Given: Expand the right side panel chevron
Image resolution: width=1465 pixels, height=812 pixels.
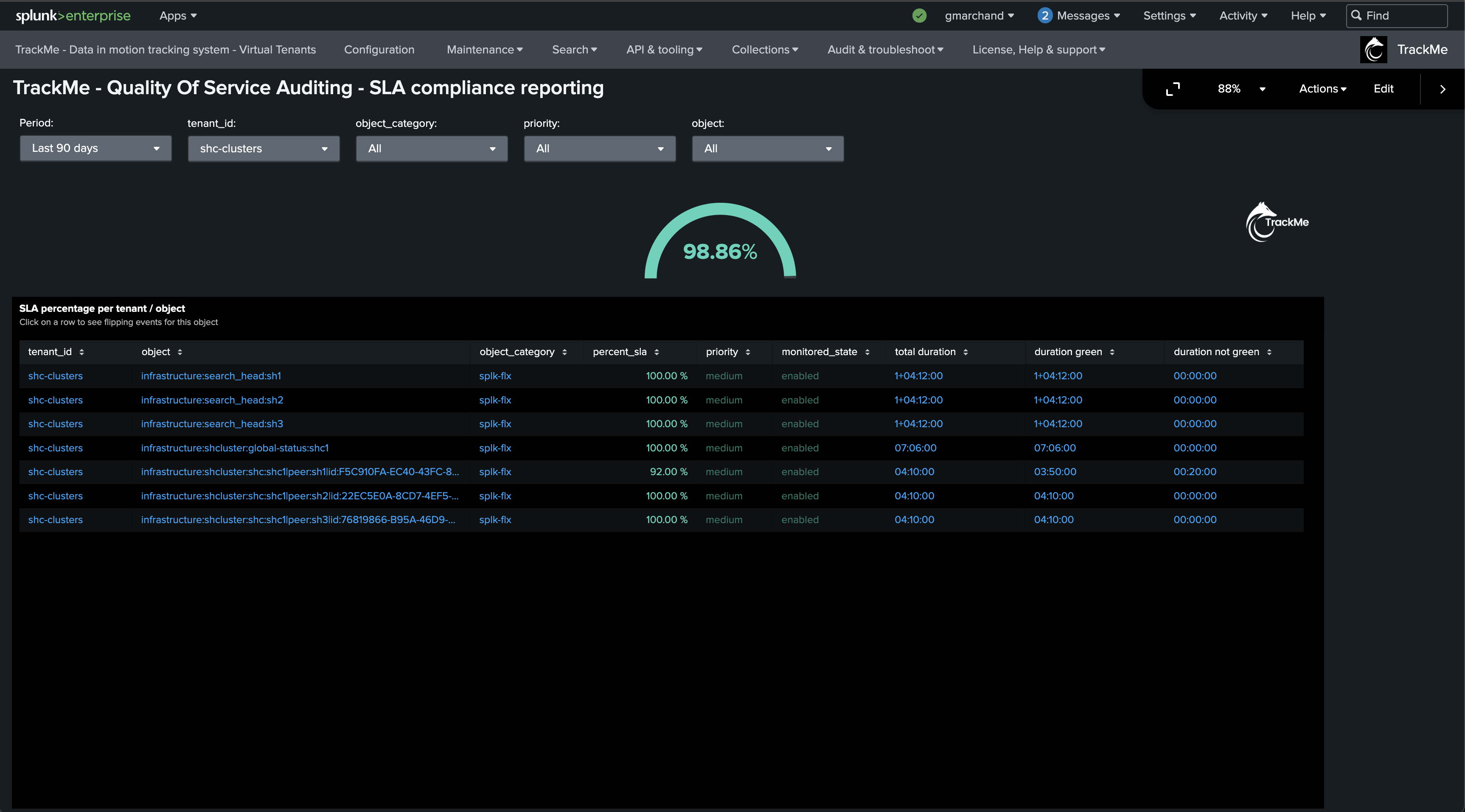Looking at the screenshot, I should (1442, 89).
